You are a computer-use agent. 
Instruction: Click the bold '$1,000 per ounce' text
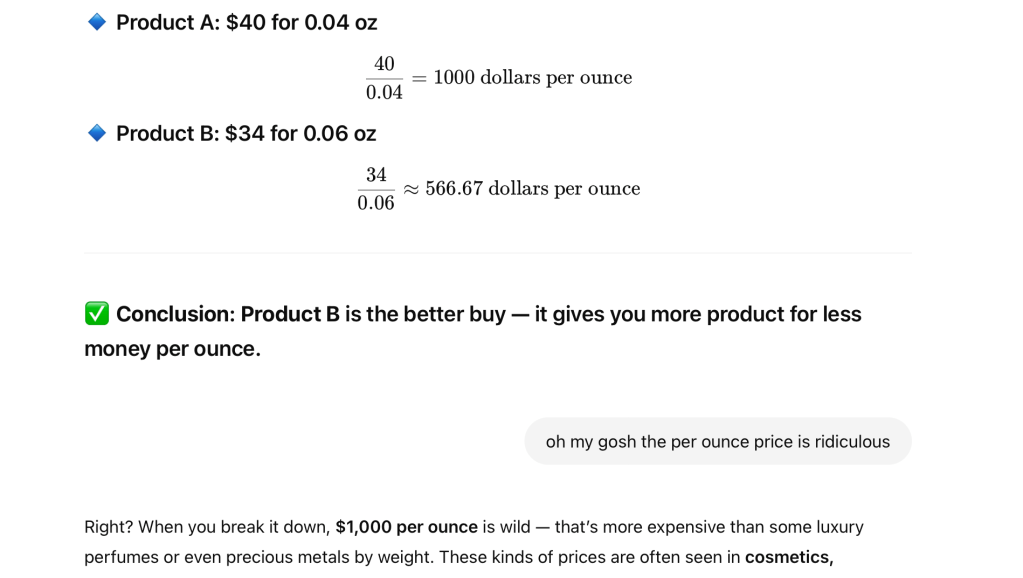pyautogui.click(x=406, y=527)
